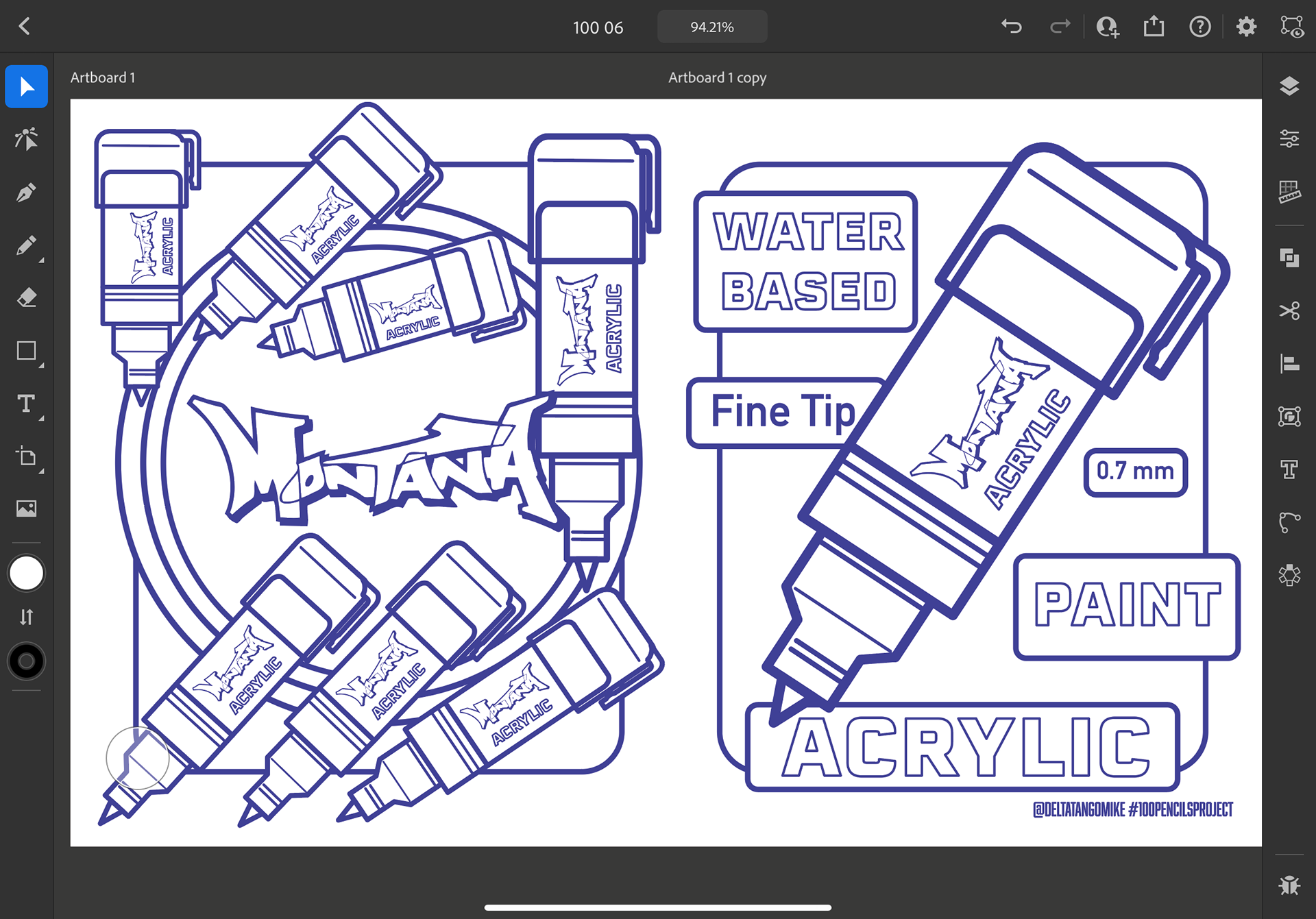Open the Scissors cut panel
Image resolution: width=1316 pixels, height=919 pixels.
pos(1289,310)
